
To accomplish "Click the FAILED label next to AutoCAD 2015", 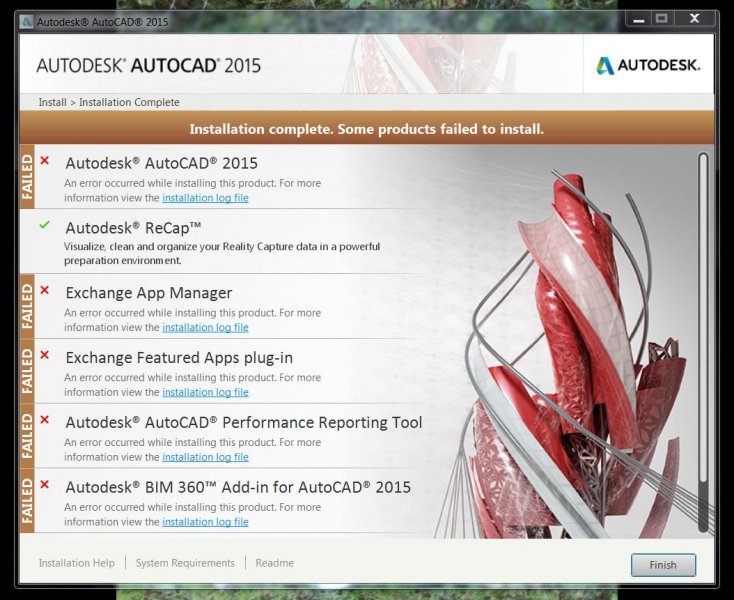I will click(x=27, y=176).
